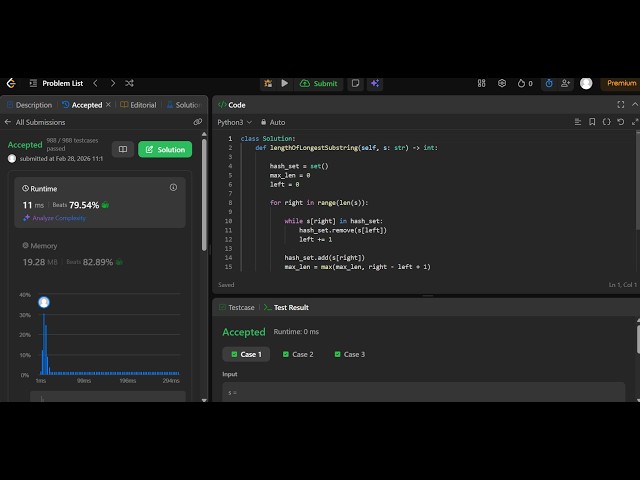The width and height of the screenshot is (640, 480).
Task: Click the avatar marker on runtime chart
Action: coord(44,302)
